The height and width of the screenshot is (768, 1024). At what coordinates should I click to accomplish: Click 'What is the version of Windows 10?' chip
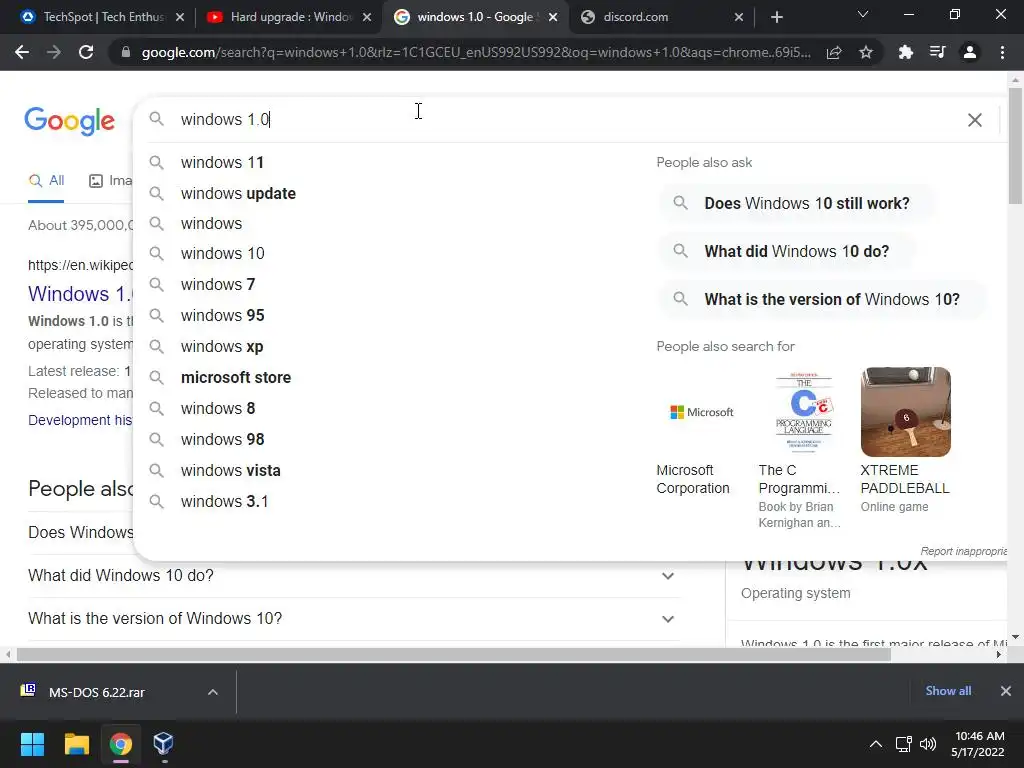click(821, 300)
